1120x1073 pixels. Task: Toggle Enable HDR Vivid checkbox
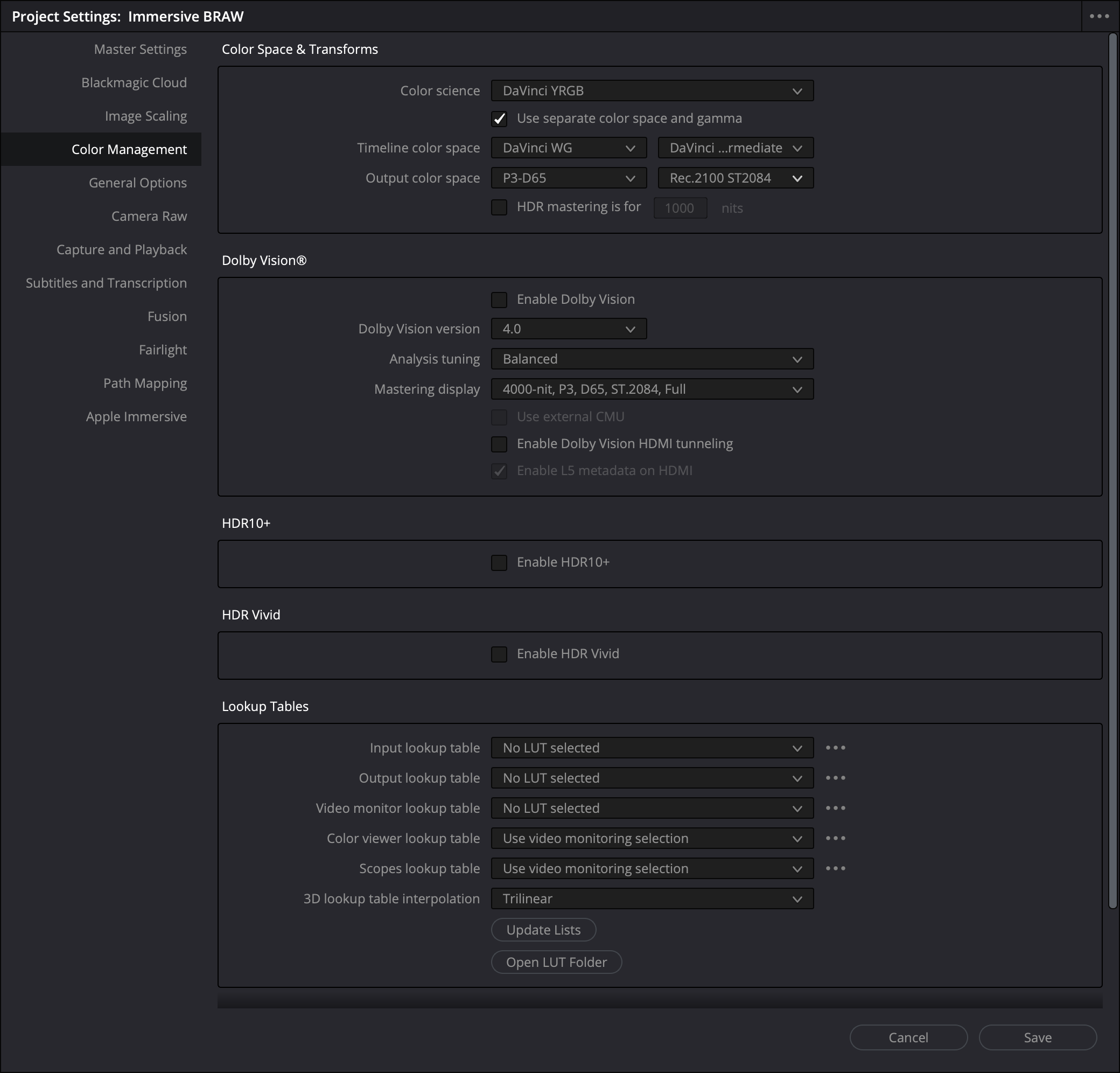click(499, 654)
